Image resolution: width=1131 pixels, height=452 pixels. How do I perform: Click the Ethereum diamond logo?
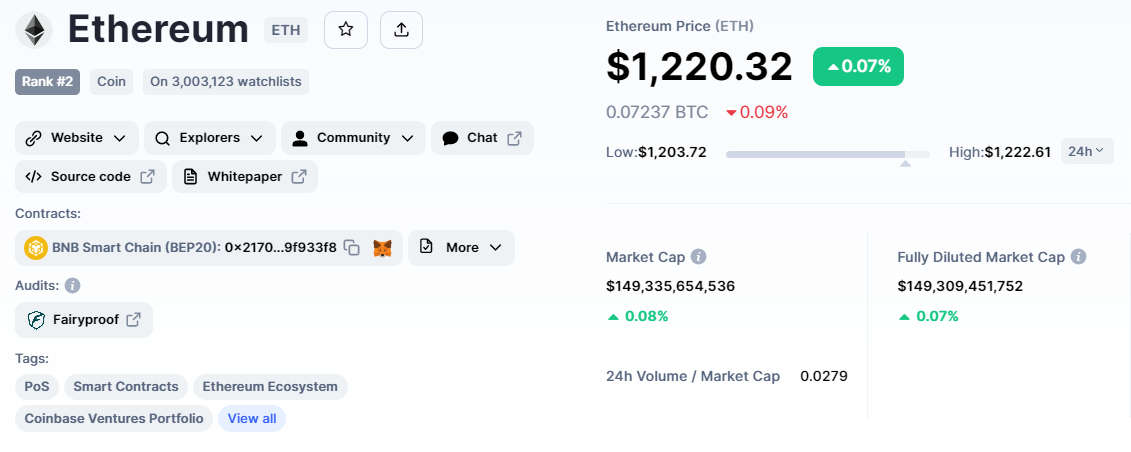coord(34,30)
